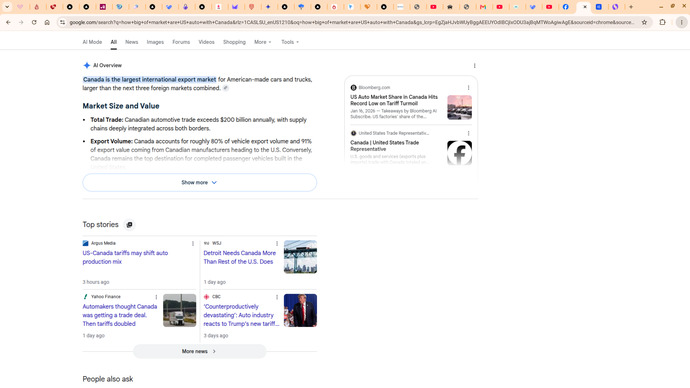The image size is (690, 388).
Task: Click the address bar URL field
Action: pos(351,22)
